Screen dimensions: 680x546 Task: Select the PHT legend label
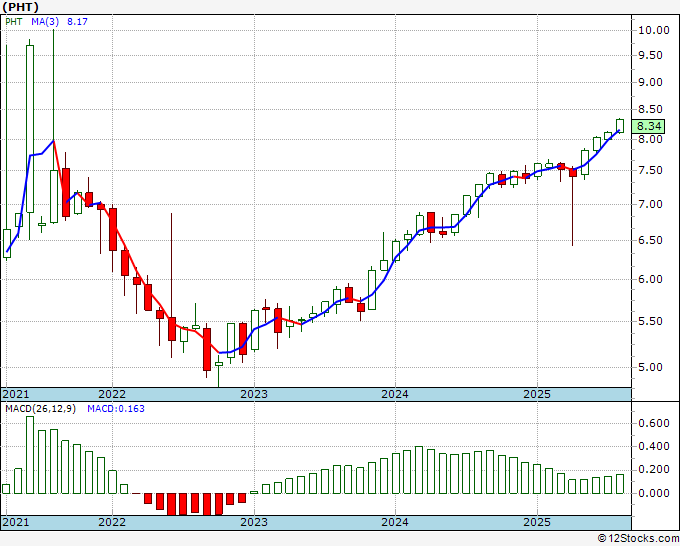tap(13, 22)
